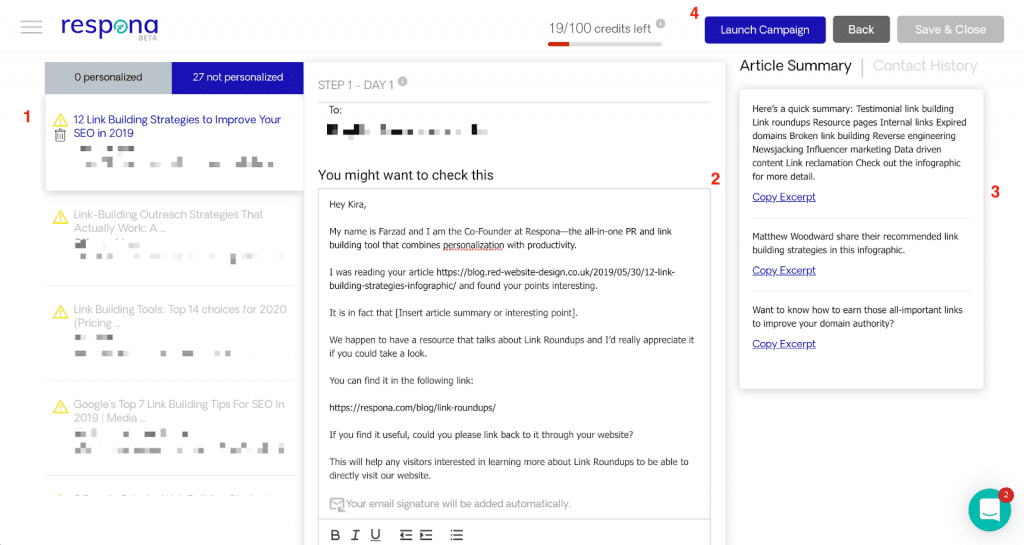Viewport: 1024px width, 545px height.
Task: Click the misspelled word 'personalization' in email
Action: 473,245
